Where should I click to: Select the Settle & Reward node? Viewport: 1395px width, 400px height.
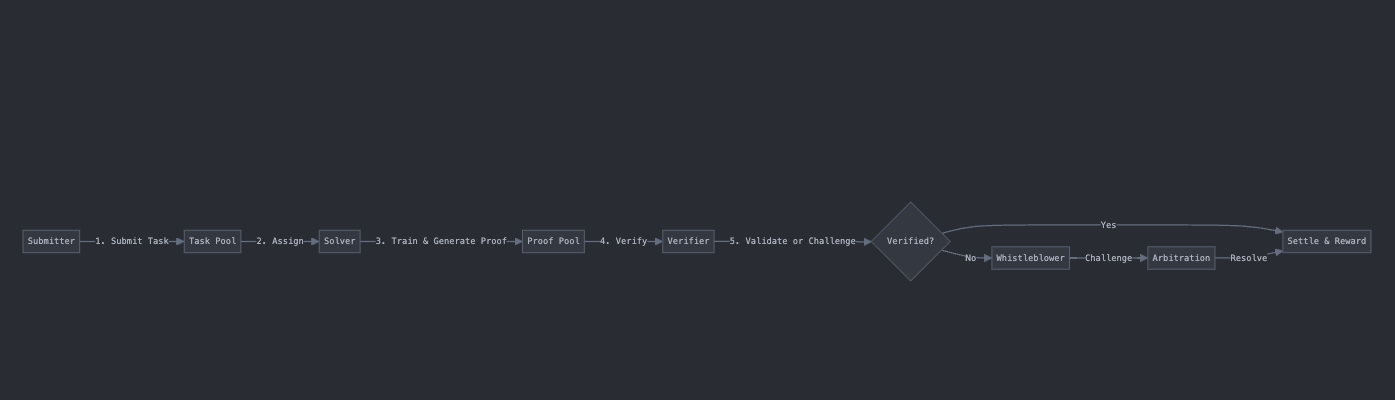pyautogui.click(x=1326, y=241)
